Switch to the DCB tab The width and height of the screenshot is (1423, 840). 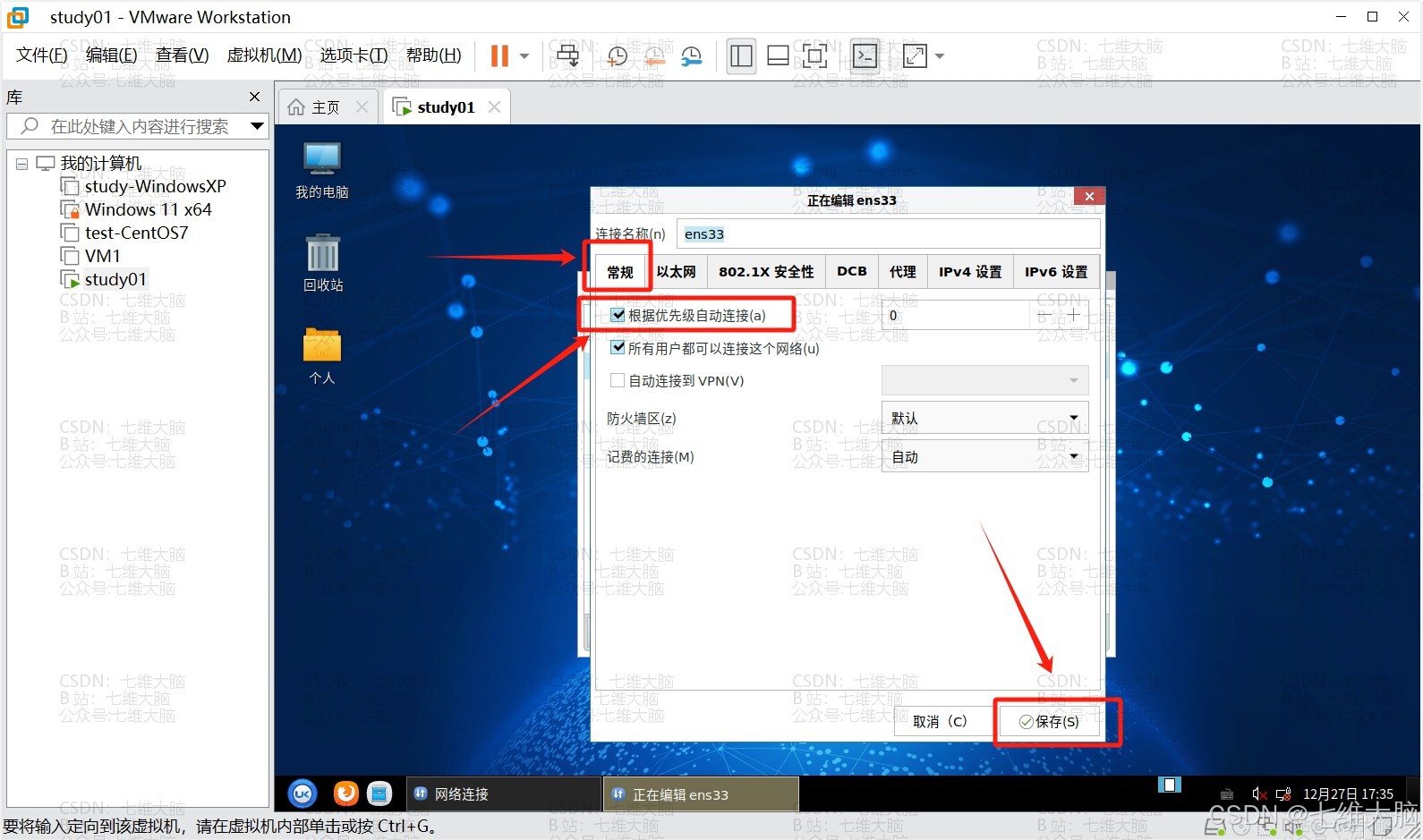851,272
